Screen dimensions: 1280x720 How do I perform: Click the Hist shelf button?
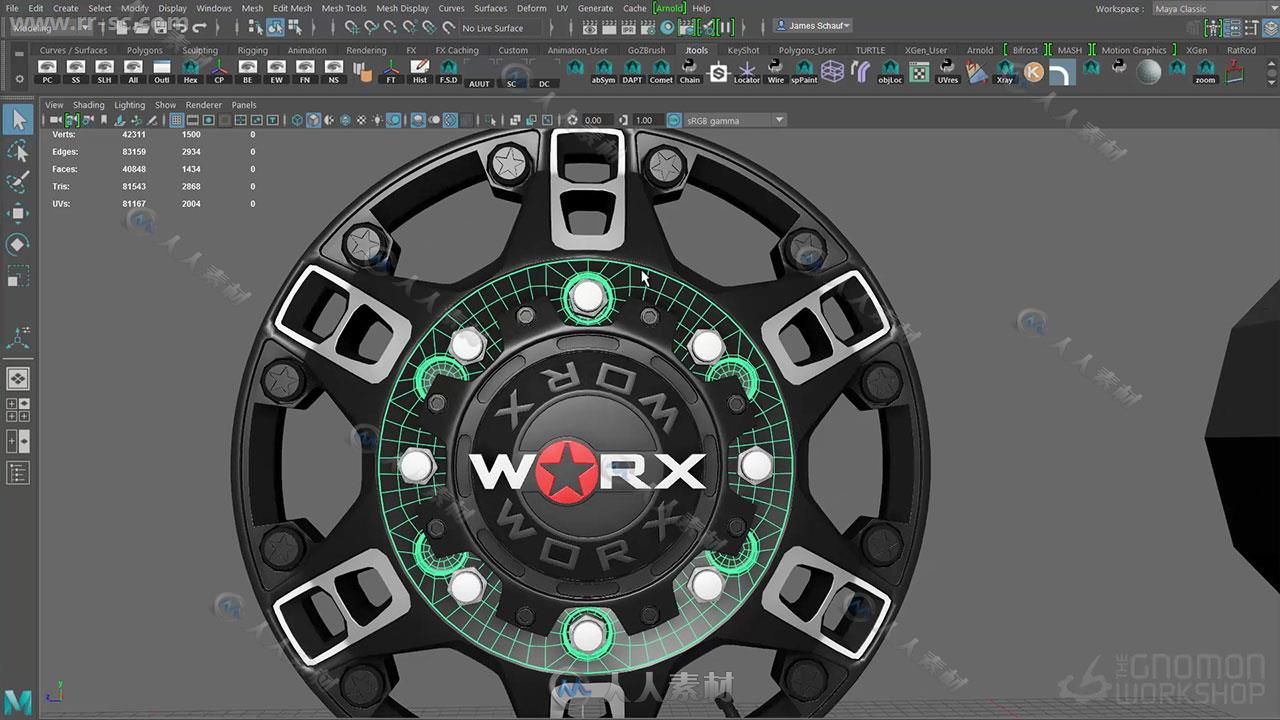420,71
